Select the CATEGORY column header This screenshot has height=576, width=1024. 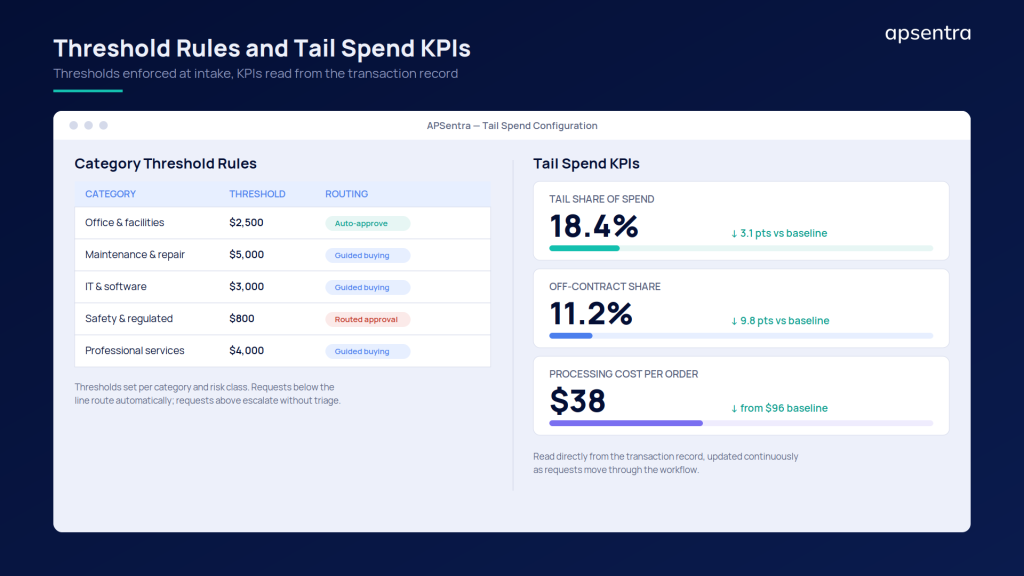pos(110,194)
